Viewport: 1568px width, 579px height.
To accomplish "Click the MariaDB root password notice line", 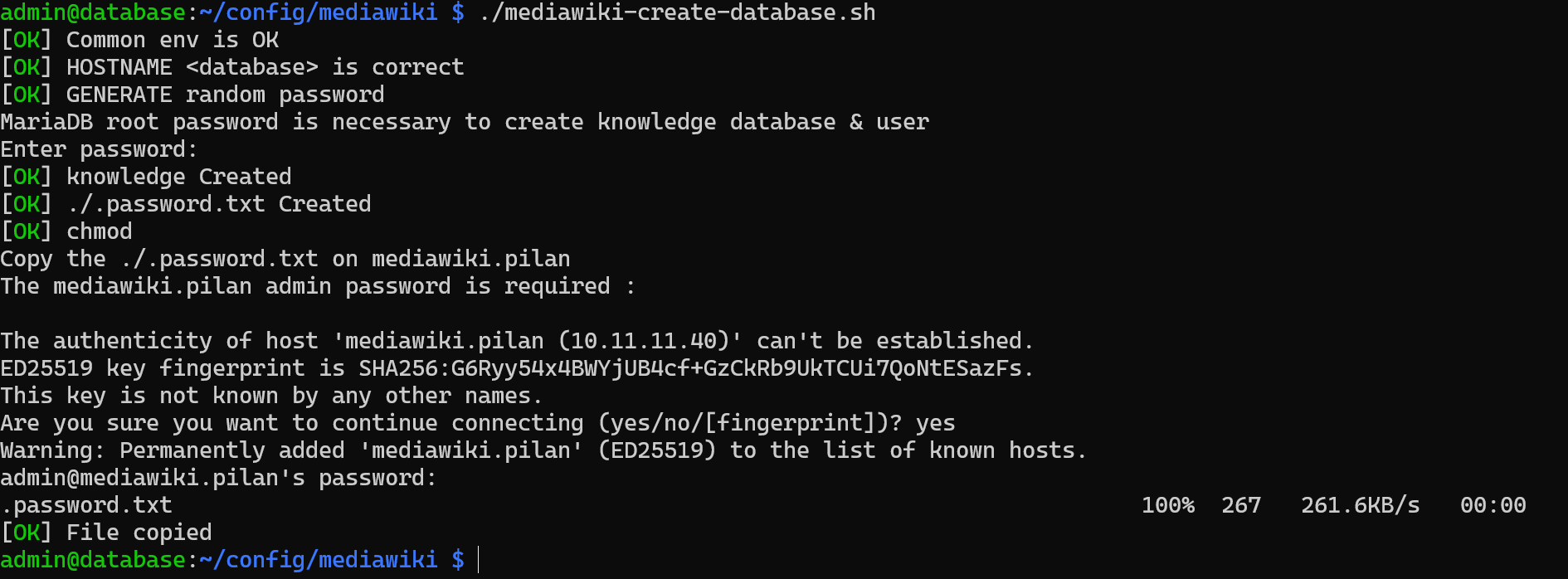I will click(x=465, y=122).
